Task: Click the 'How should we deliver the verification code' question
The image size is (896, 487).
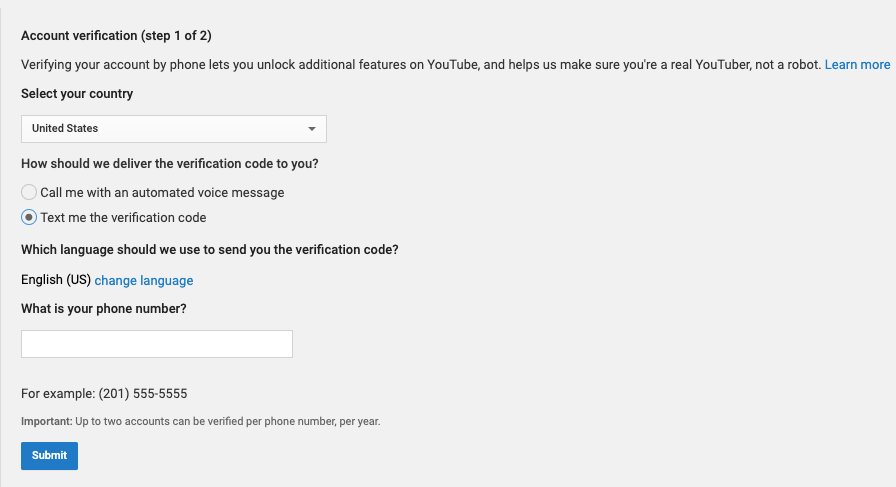Action: [x=170, y=164]
